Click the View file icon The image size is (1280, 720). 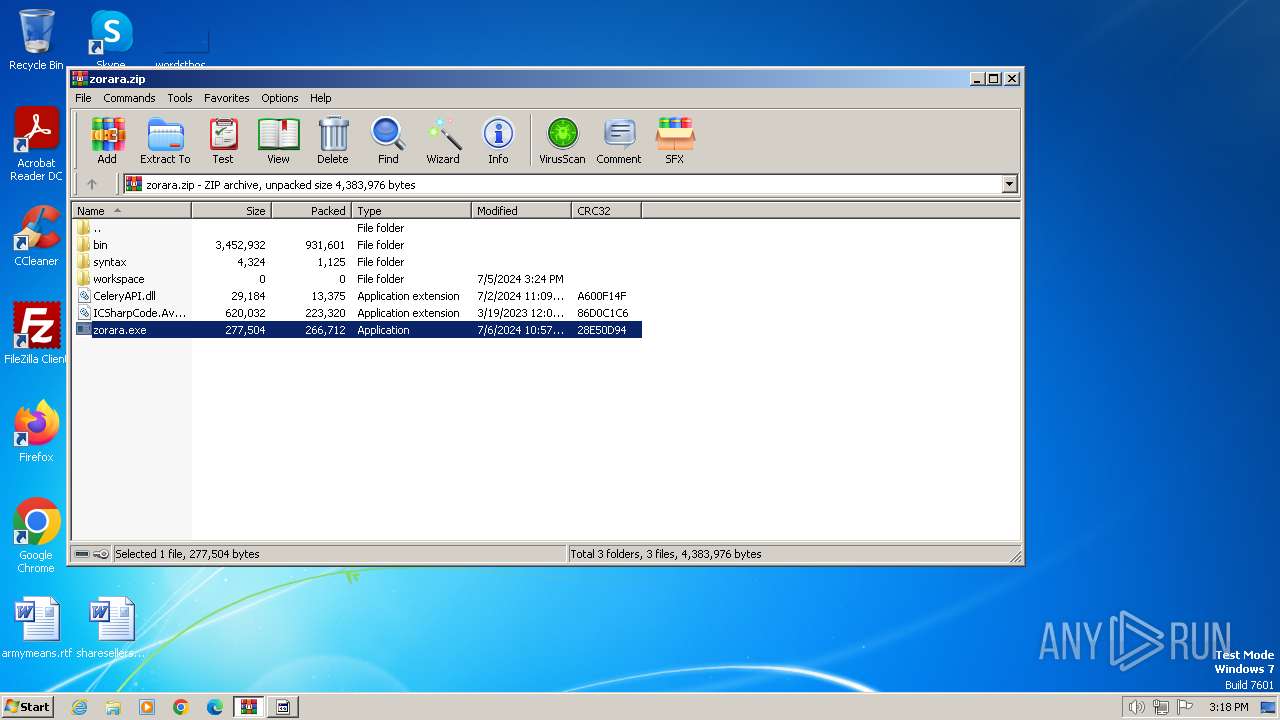pos(278,140)
